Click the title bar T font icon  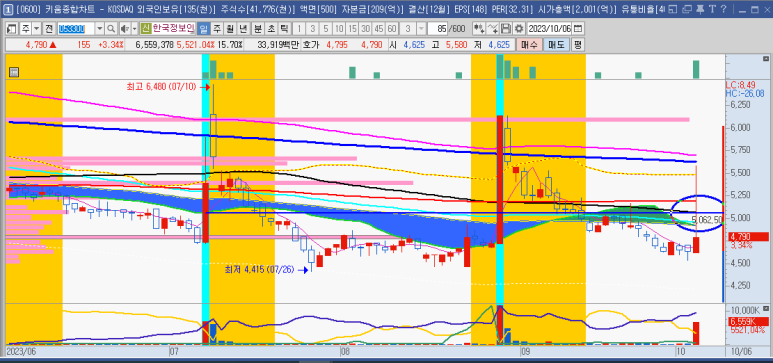[x=712, y=9]
